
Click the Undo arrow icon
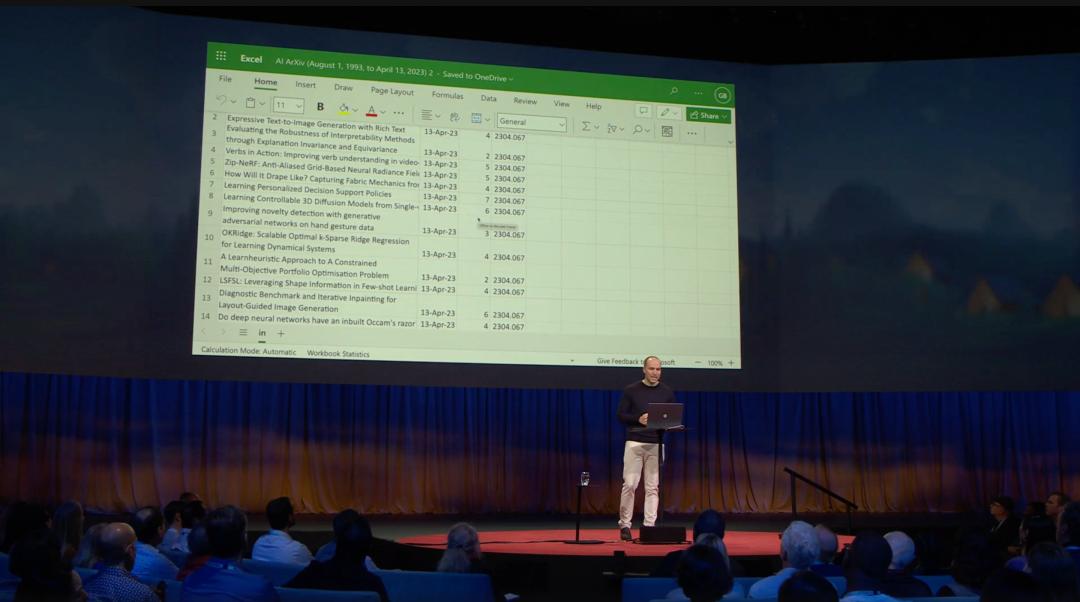coord(222,101)
